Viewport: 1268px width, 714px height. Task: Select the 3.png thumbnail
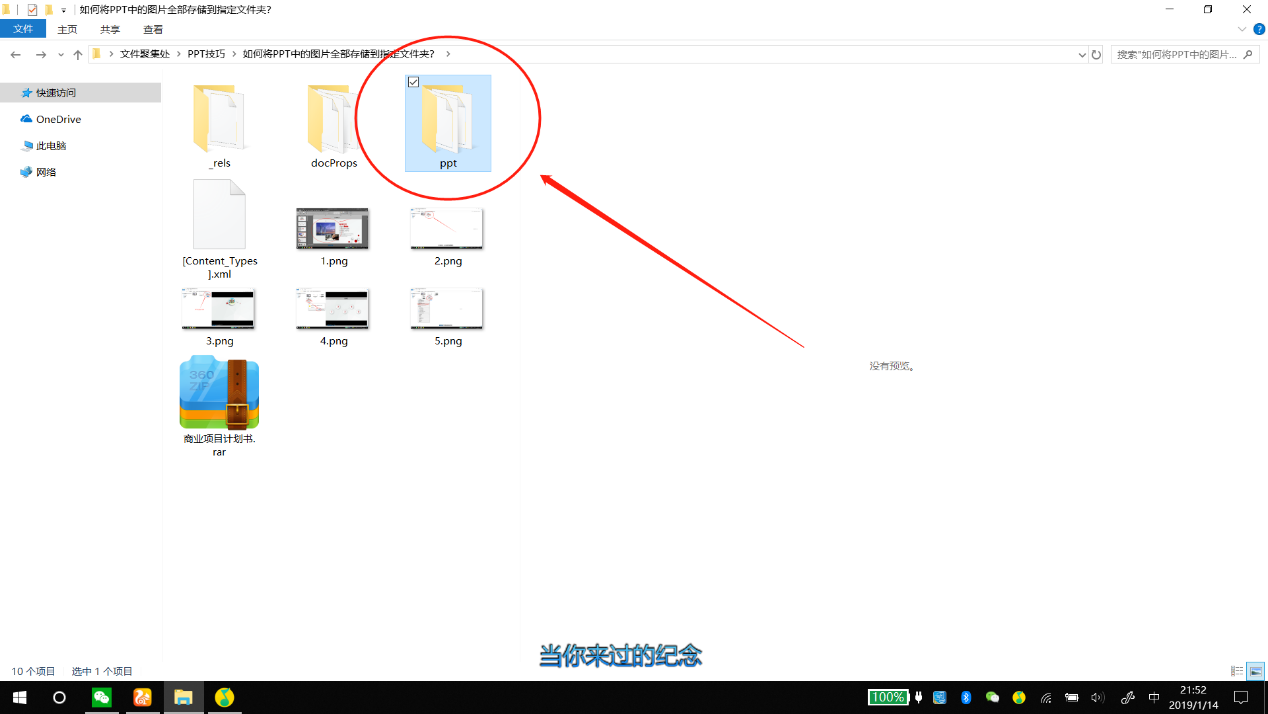[x=219, y=308]
